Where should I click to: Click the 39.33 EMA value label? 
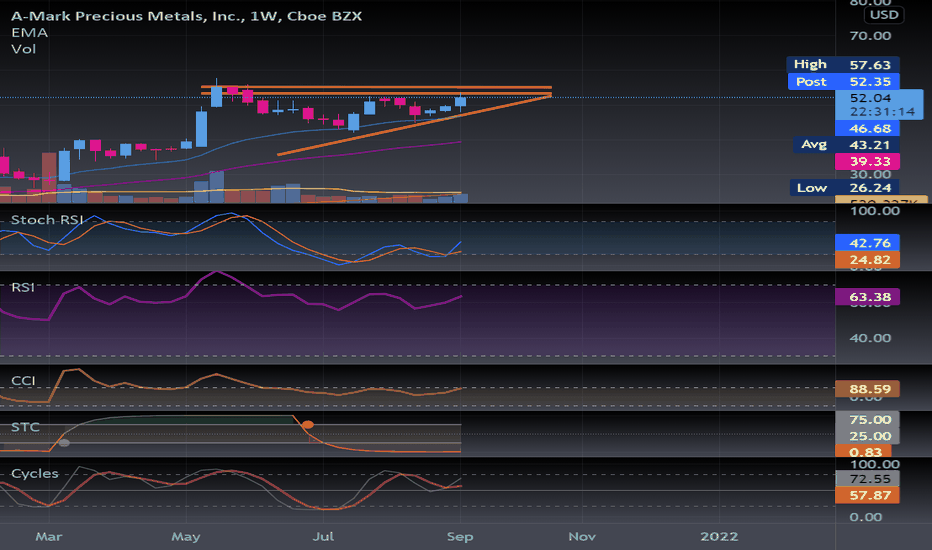[x=867, y=162]
